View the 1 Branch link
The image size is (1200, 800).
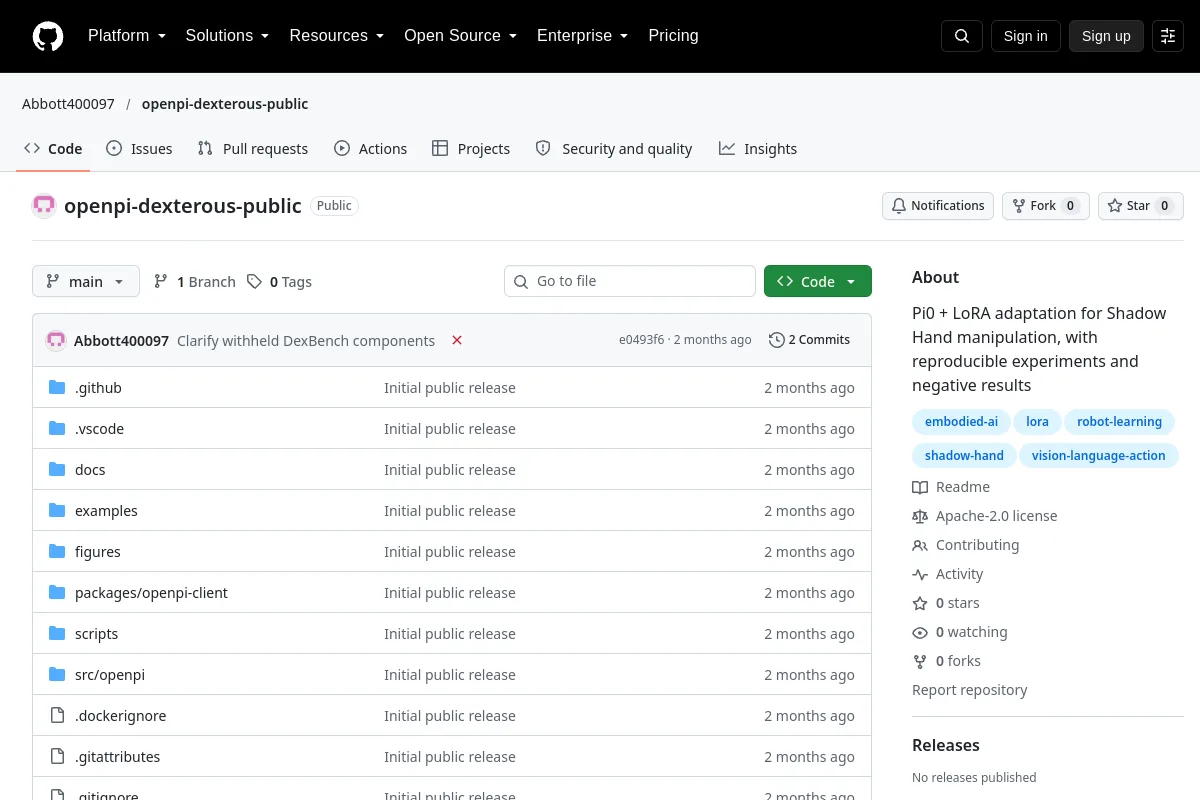pyautogui.click(x=195, y=282)
